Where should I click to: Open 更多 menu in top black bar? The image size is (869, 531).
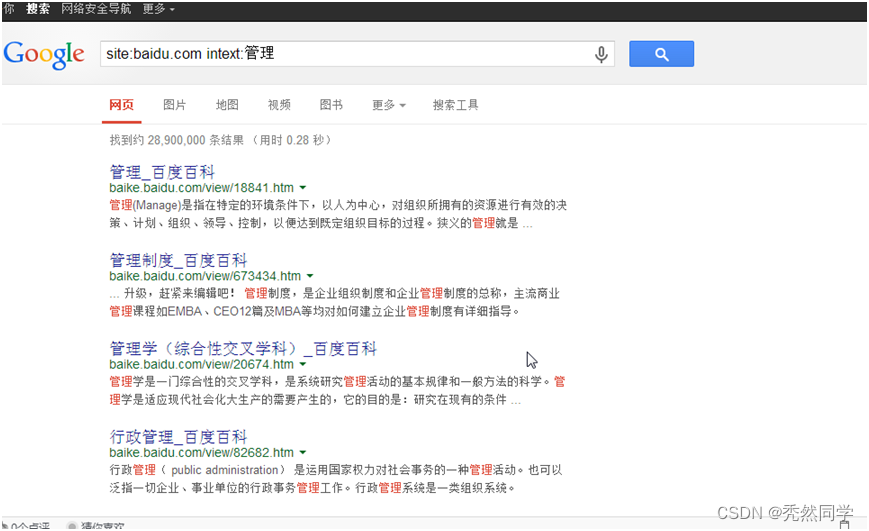159,9
